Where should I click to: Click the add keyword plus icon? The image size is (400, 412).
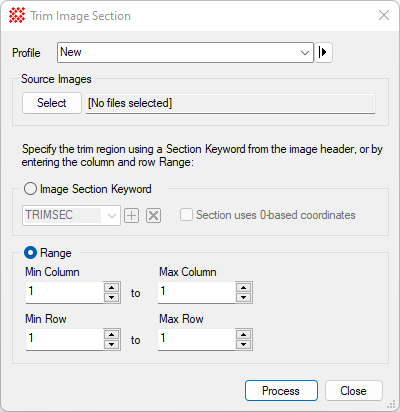132,216
